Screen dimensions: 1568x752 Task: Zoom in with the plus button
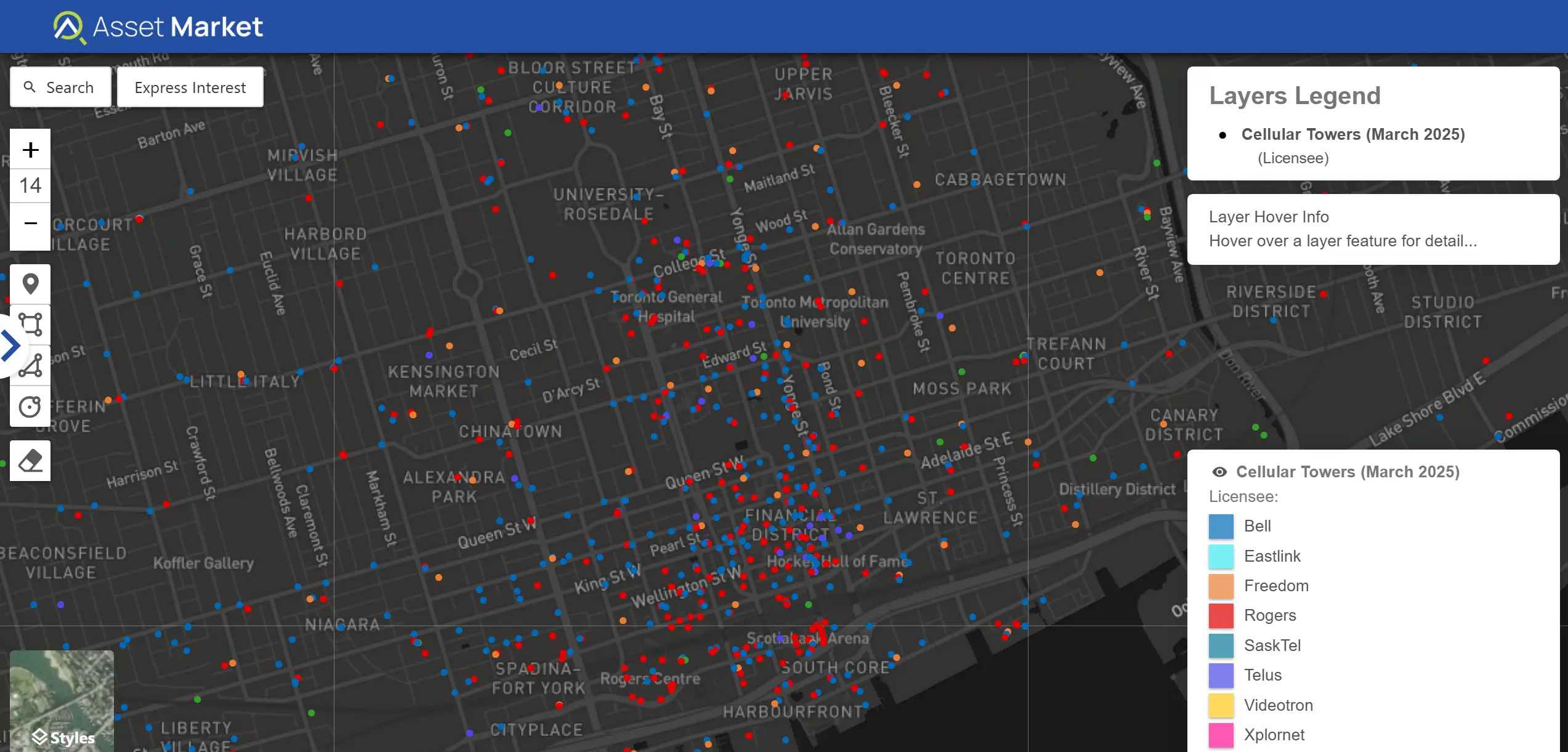click(x=30, y=150)
